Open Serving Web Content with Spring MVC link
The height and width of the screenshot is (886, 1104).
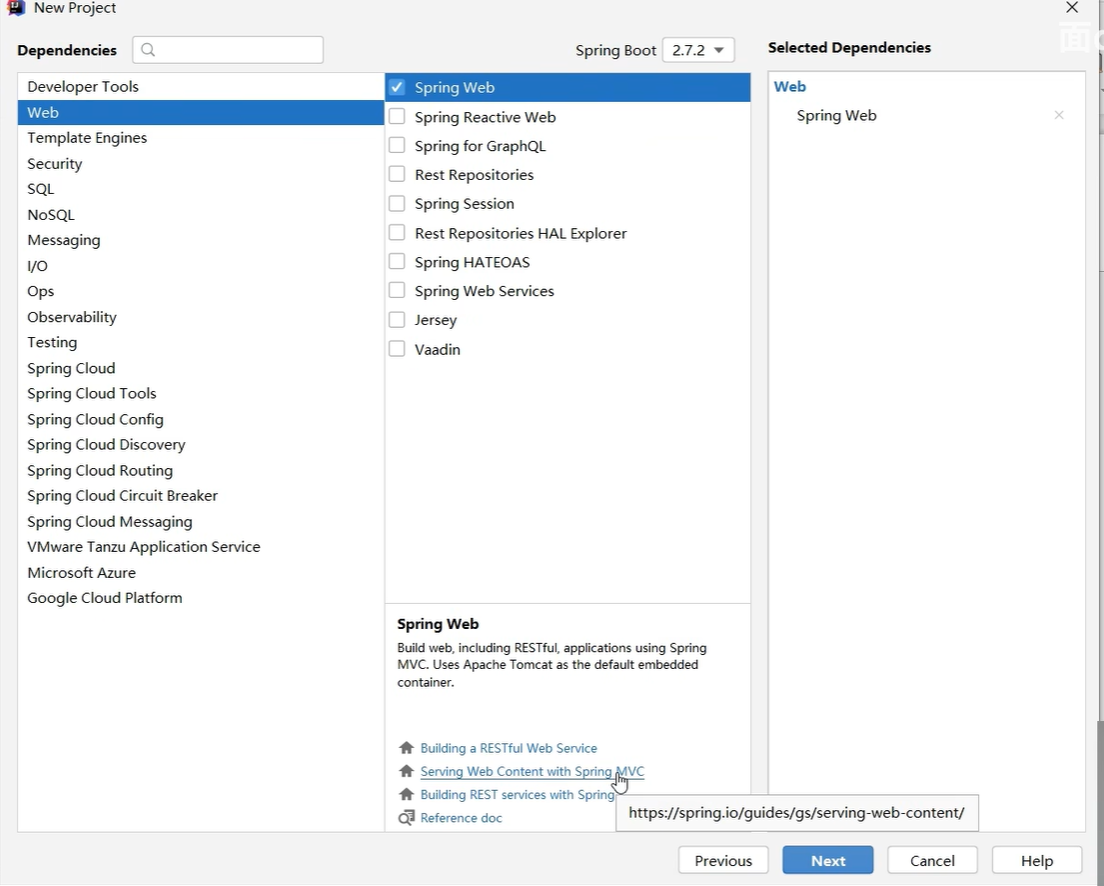532,771
